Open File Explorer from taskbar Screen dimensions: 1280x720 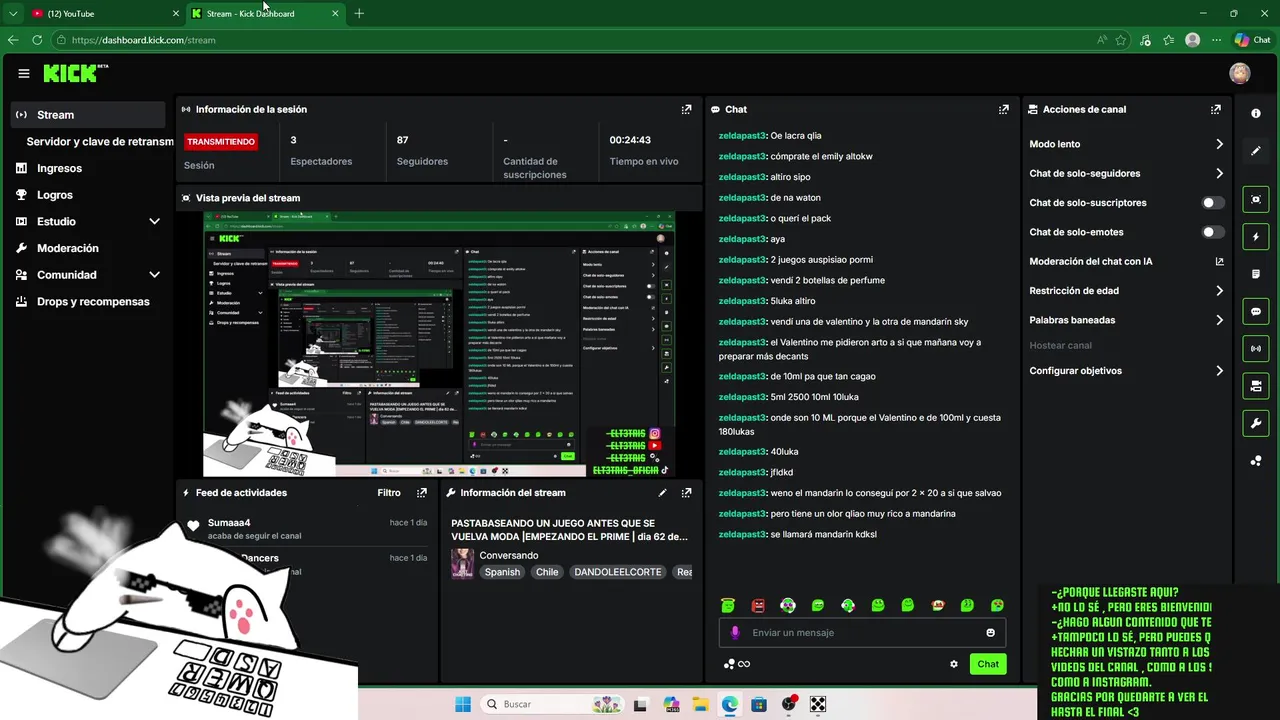tap(701, 704)
